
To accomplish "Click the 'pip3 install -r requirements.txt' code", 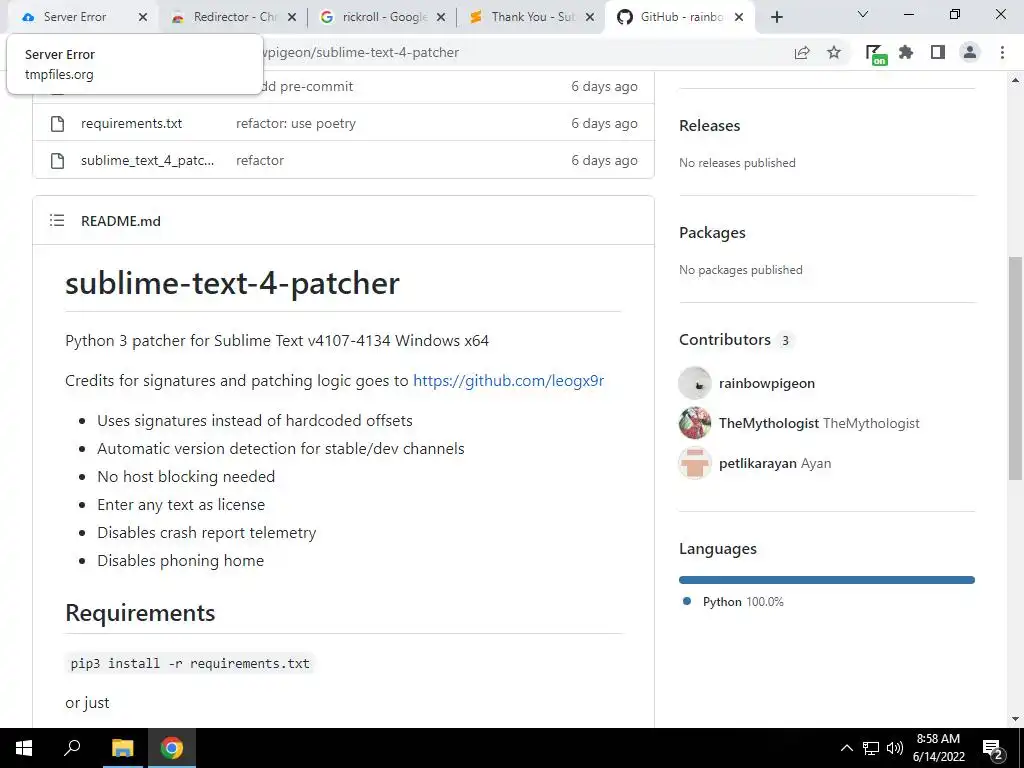I will click(x=190, y=664).
